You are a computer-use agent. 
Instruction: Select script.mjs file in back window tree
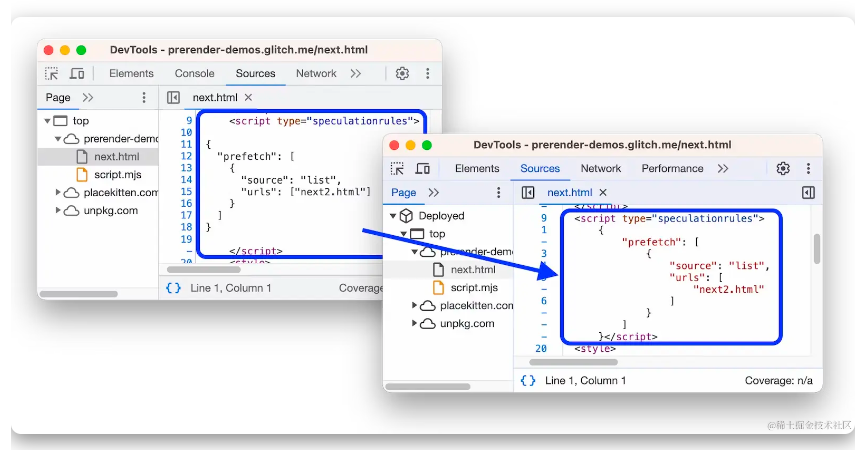point(117,175)
